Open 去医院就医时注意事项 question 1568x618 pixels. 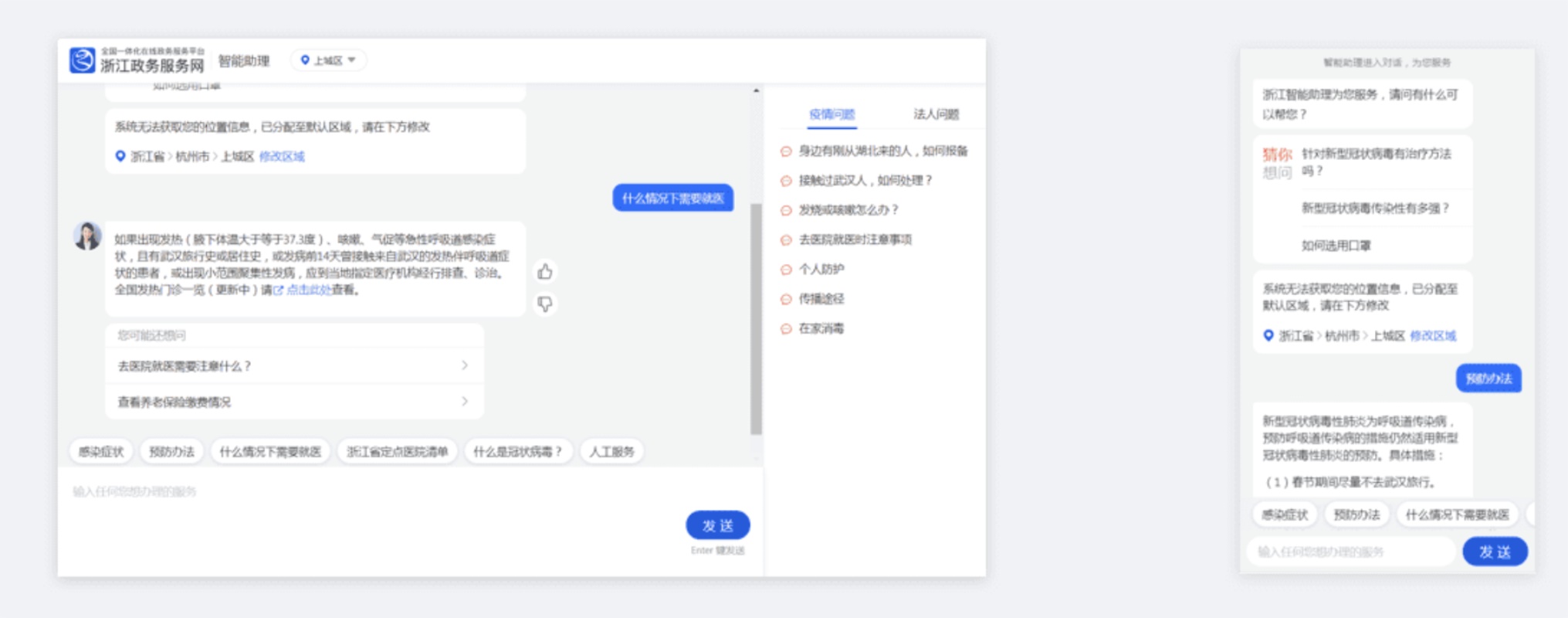(x=855, y=240)
